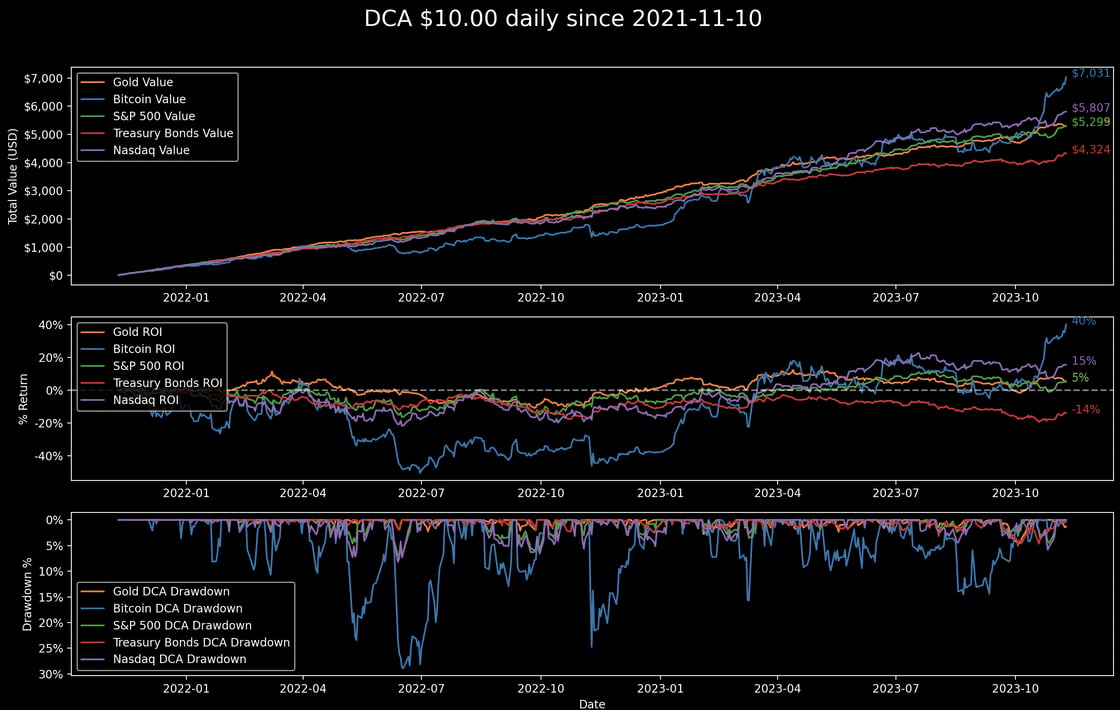Image resolution: width=1120 pixels, height=710 pixels.
Task: Click the Nasdaq DCA Drawdown legend entry
Action: pyautogui.click(x=179, y=659)
